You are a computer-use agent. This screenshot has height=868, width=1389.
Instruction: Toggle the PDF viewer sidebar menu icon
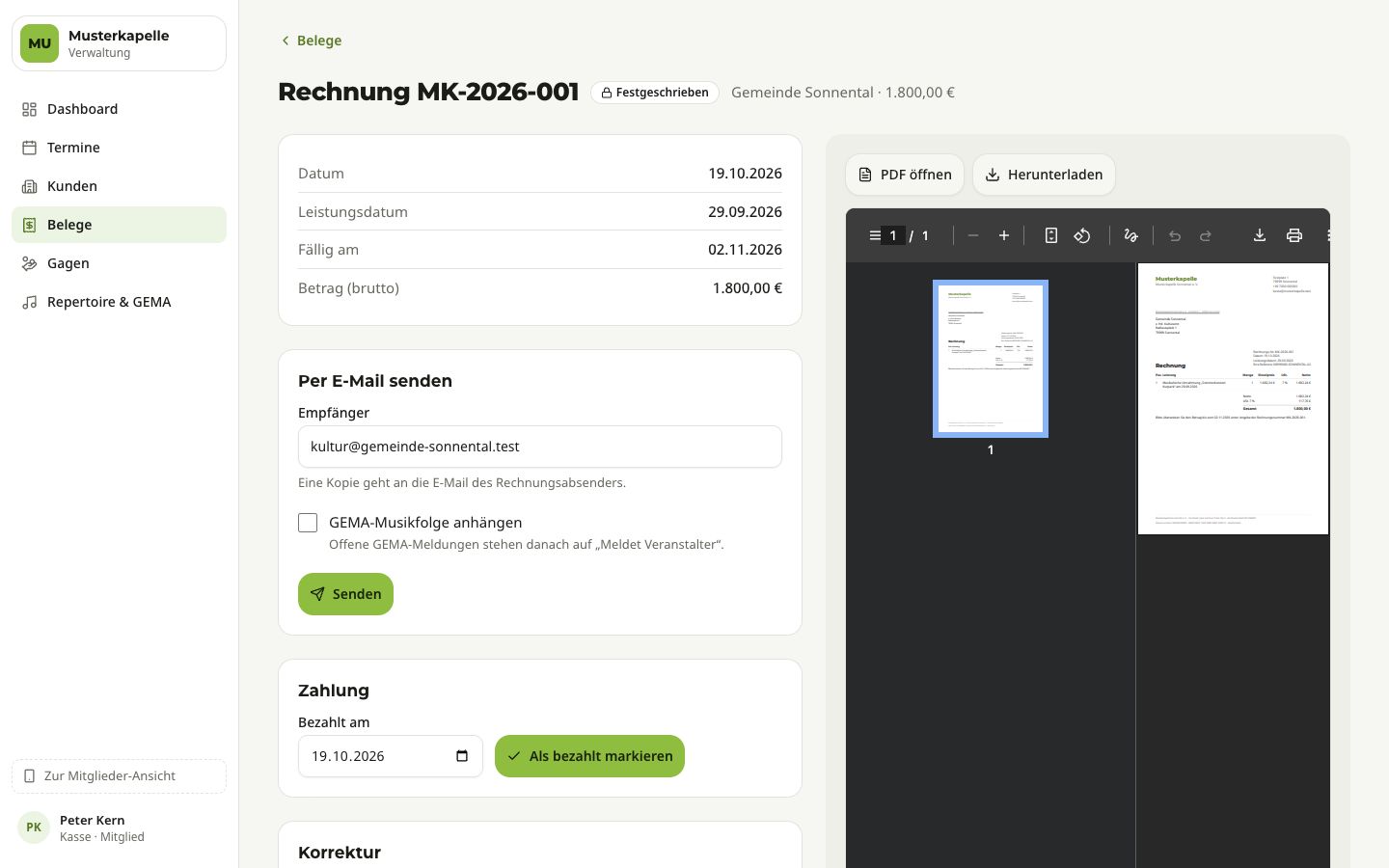tap(874, 235)
